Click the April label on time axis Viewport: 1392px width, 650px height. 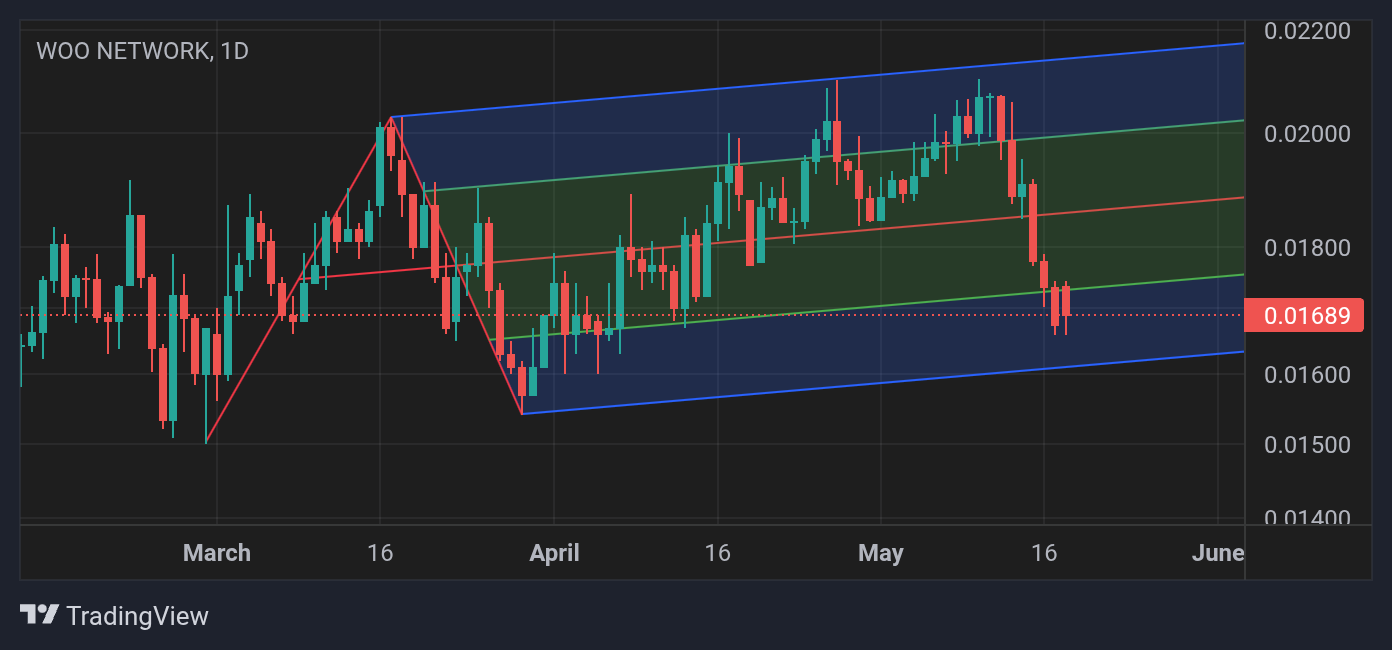(x=554, y=553)
